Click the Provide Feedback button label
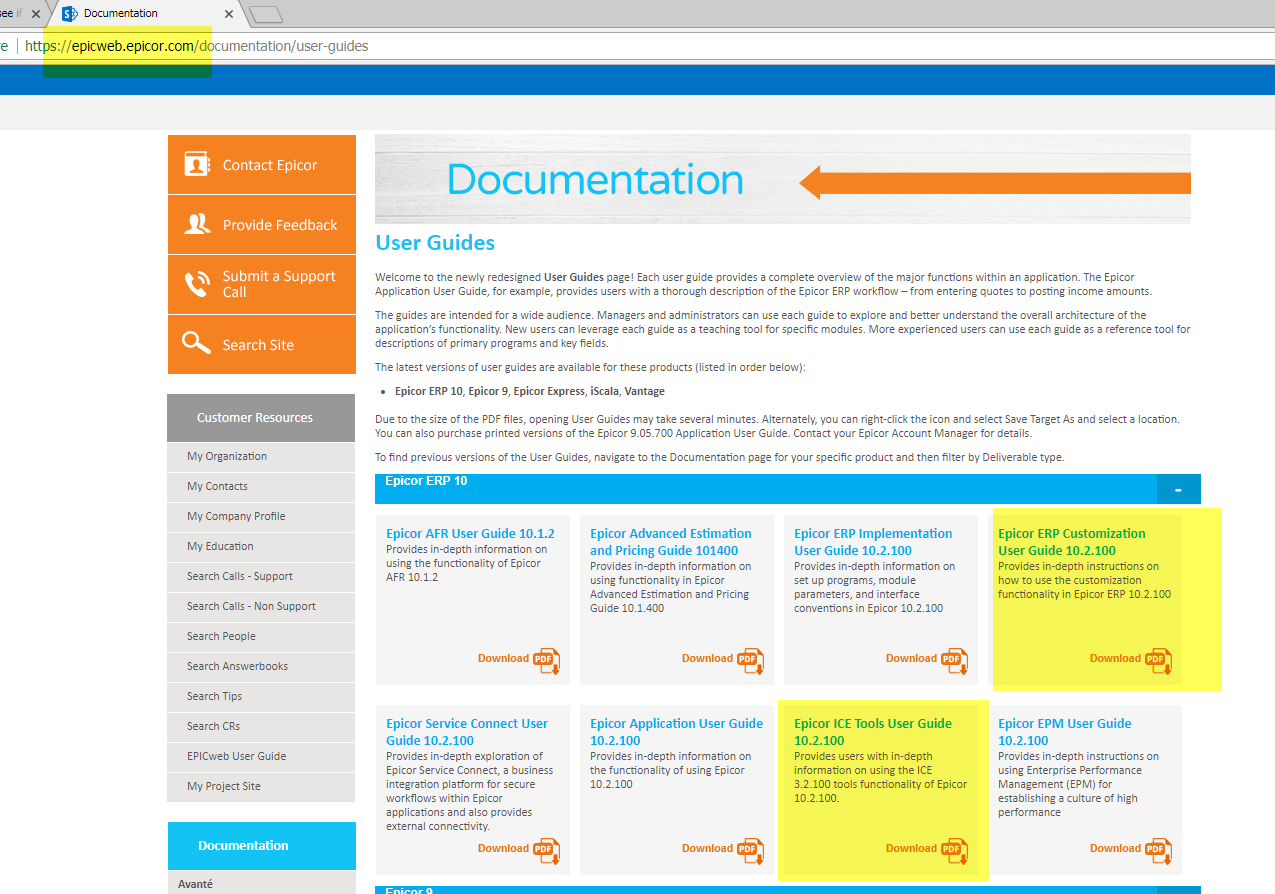Image resolution: width=1275 pixels, height=894 pixels. (x=280, y=225)
